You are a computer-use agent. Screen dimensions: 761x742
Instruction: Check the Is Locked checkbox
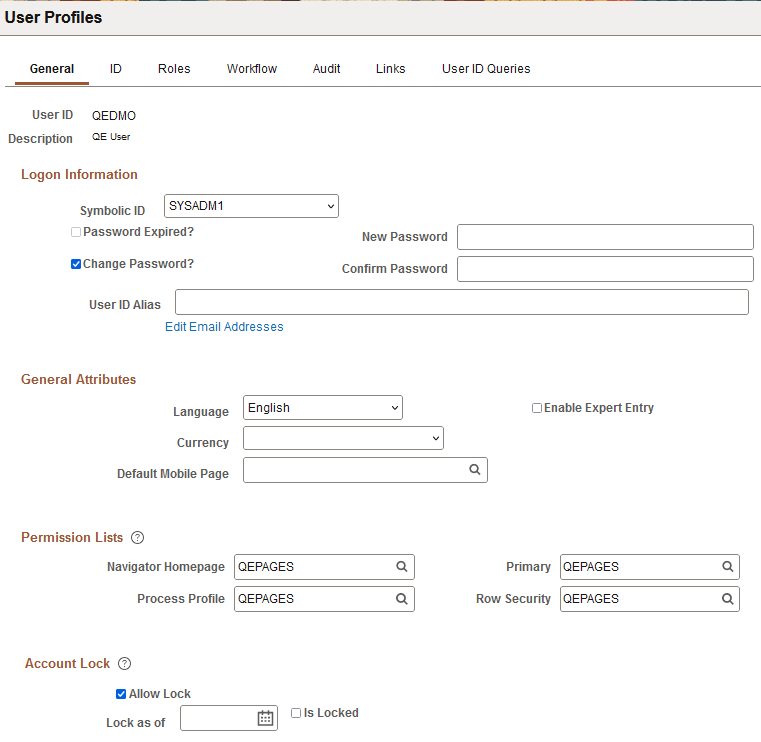click(296, 713)
